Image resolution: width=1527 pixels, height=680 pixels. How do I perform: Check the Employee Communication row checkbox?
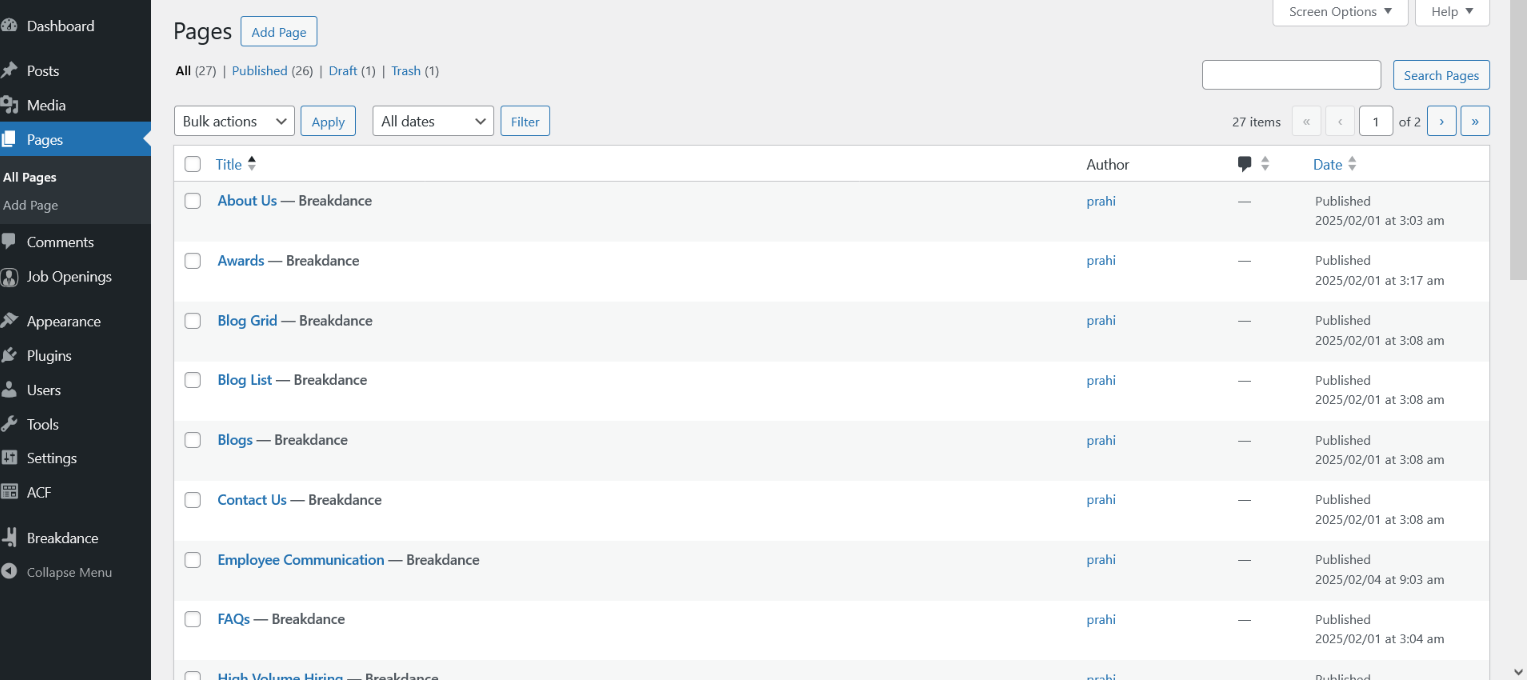193,560
